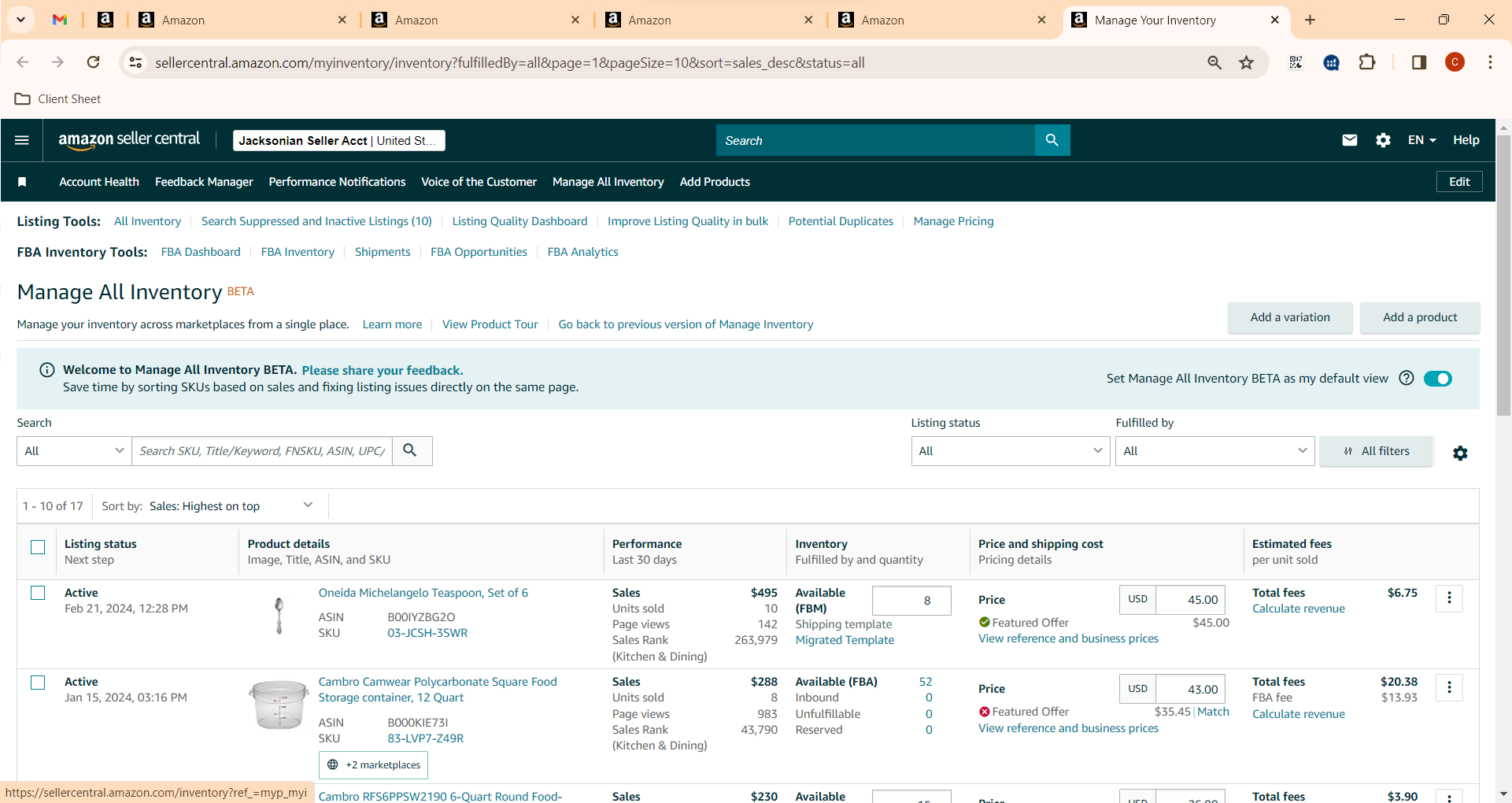The image size is (1512, 803).
Task: Click the Match price link for Cambro
Action: coord(1213,712)
